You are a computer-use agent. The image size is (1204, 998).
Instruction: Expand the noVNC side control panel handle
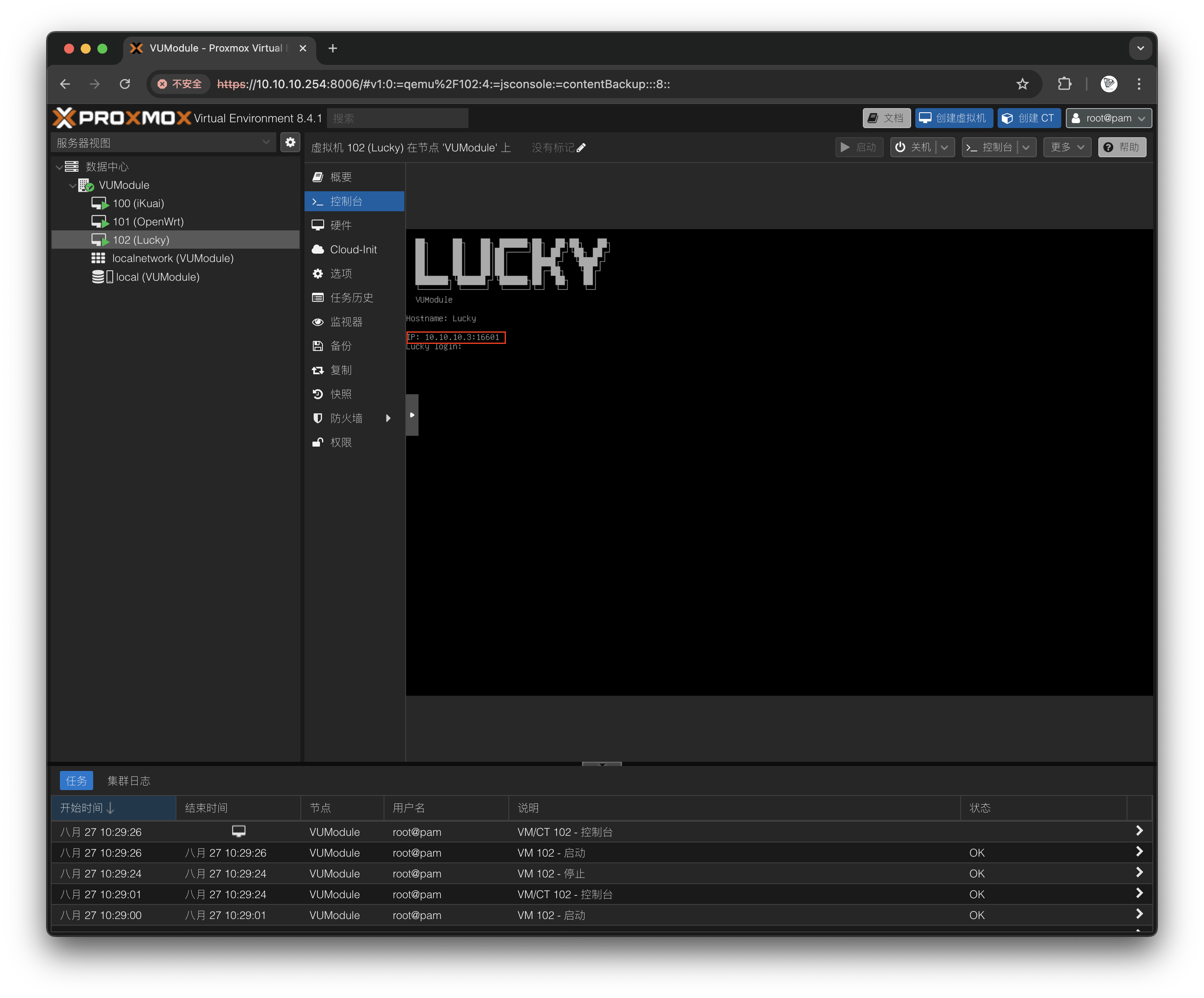(411, 415)
